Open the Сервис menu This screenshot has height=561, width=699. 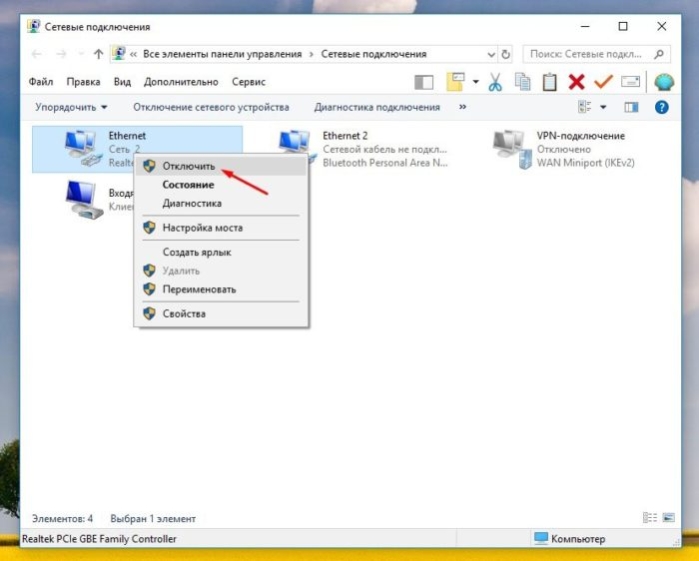tap(249, 82)
